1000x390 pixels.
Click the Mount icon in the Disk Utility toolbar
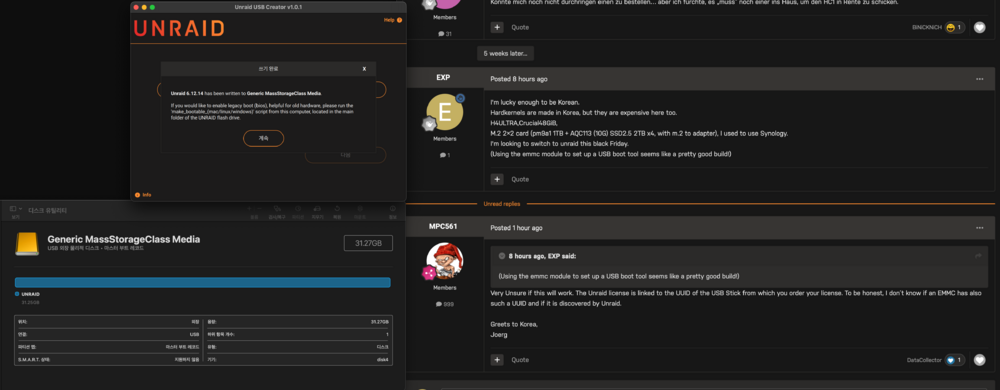(359, 208)
